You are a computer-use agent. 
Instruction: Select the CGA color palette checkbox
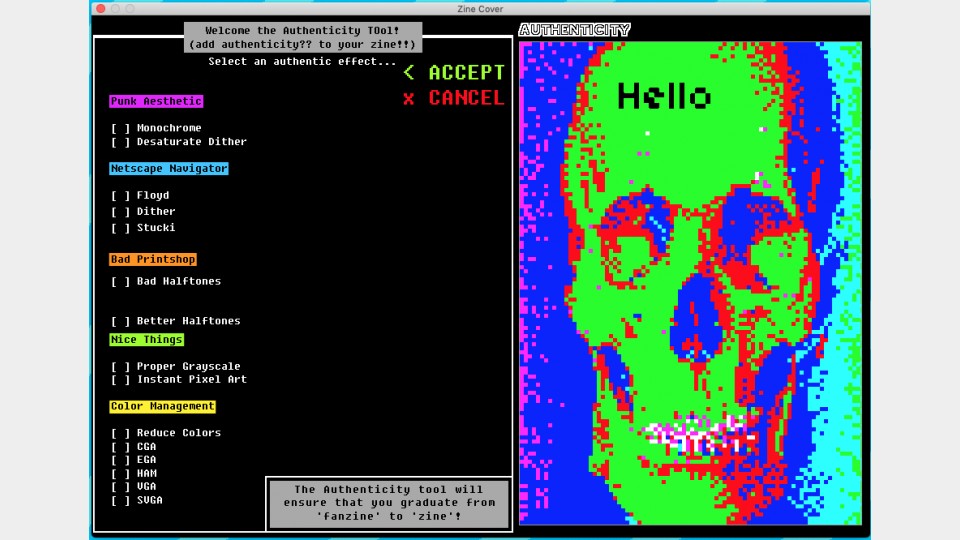click(121, 447)
